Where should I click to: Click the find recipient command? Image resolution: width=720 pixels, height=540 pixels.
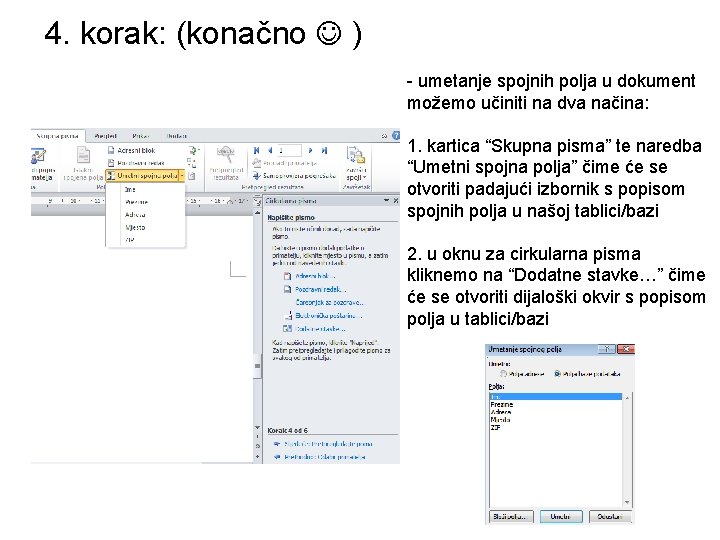pyautogui.click(x=285, y=163)
